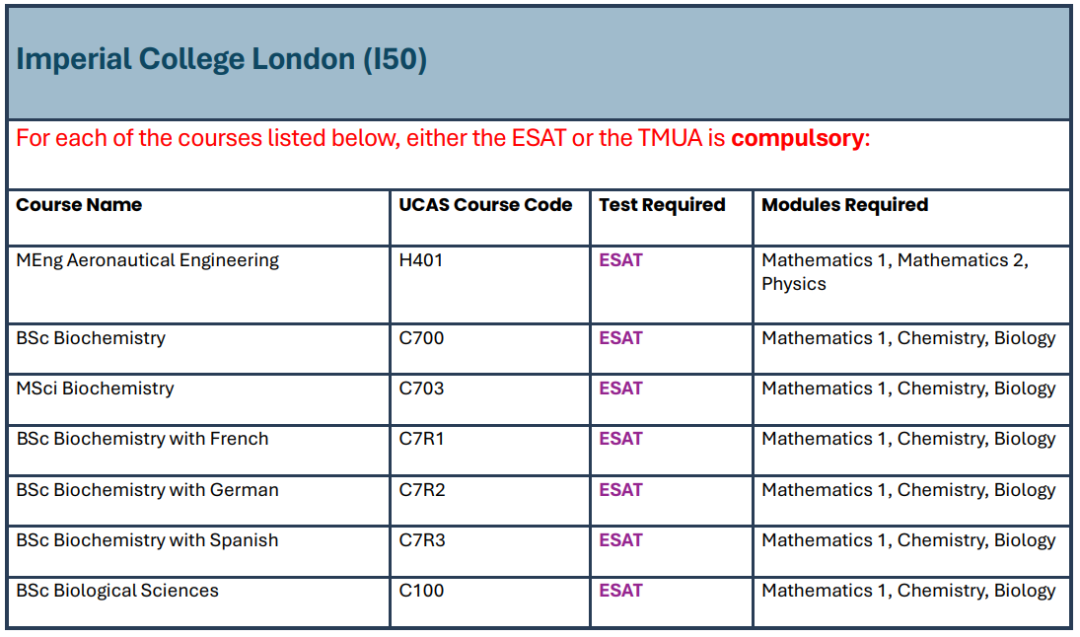Select the H401 course code cell
Screen dimensions: 1080x637
(420, 260)
